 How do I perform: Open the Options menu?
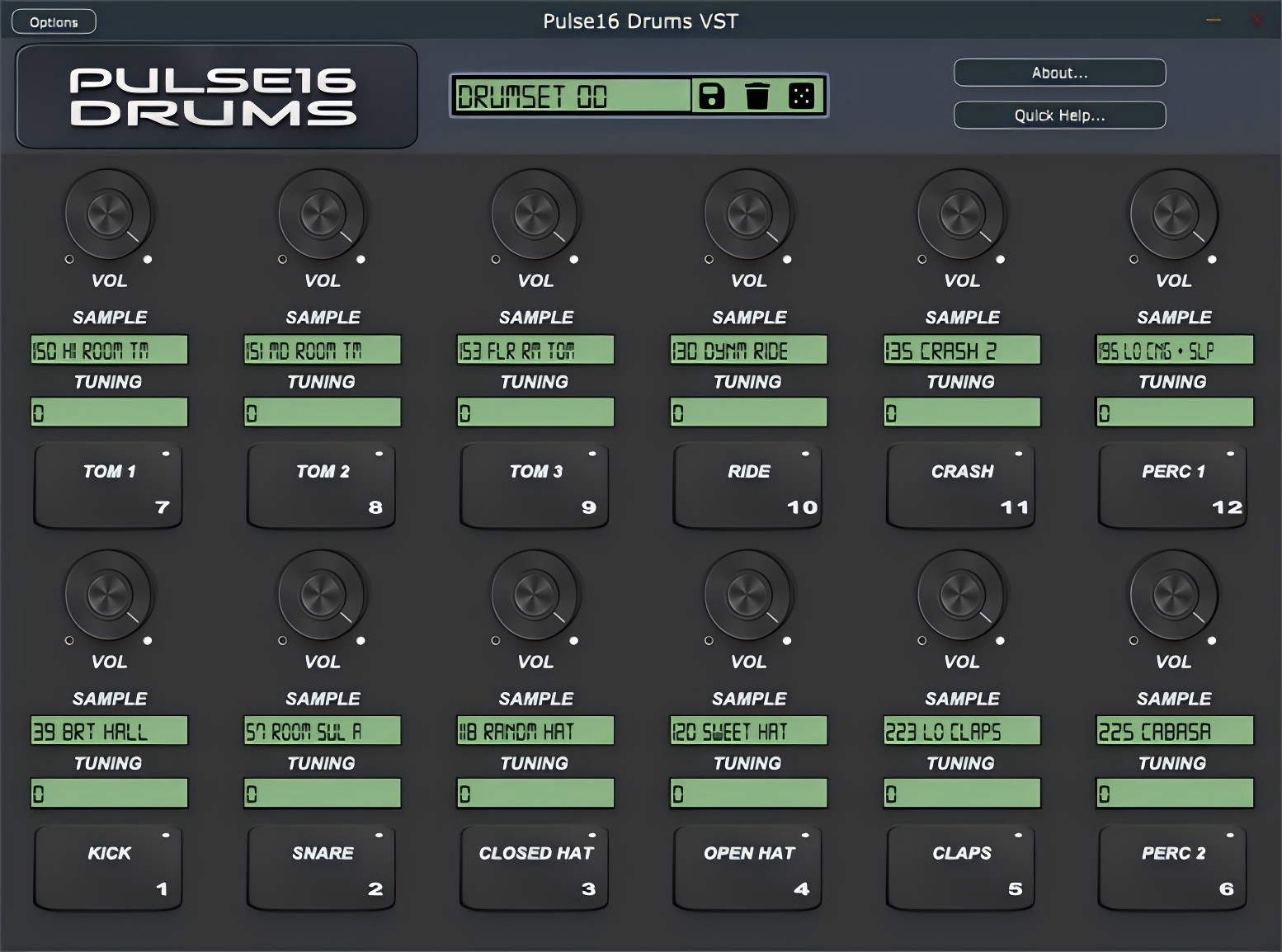[54, 21]
